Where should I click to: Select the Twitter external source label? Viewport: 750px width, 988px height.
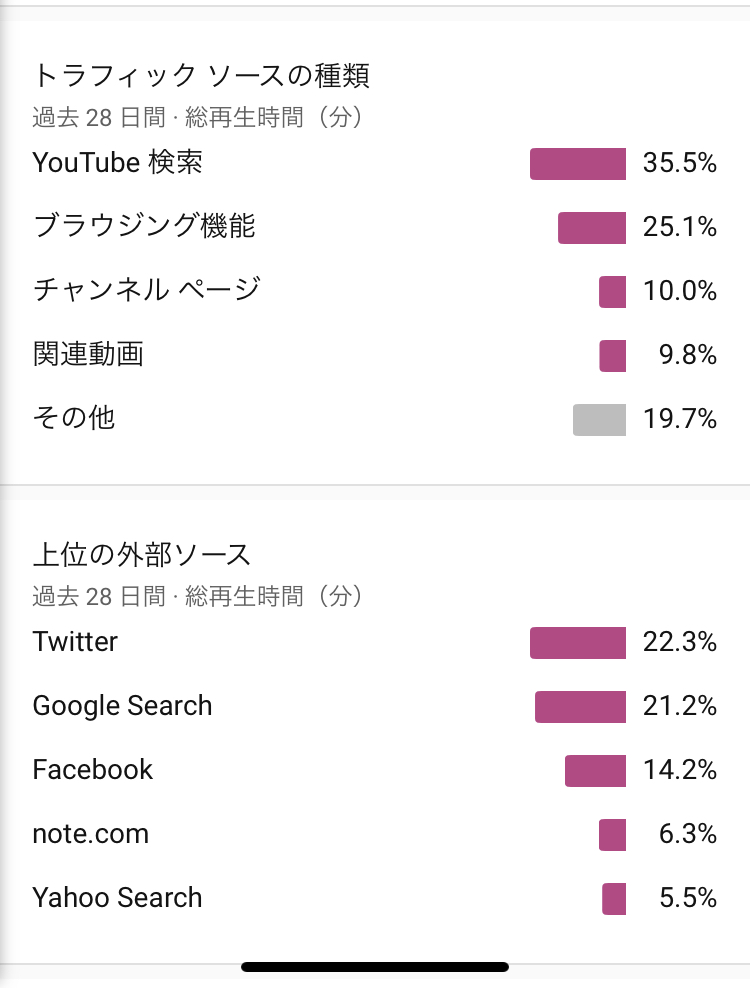pos(75,642)
